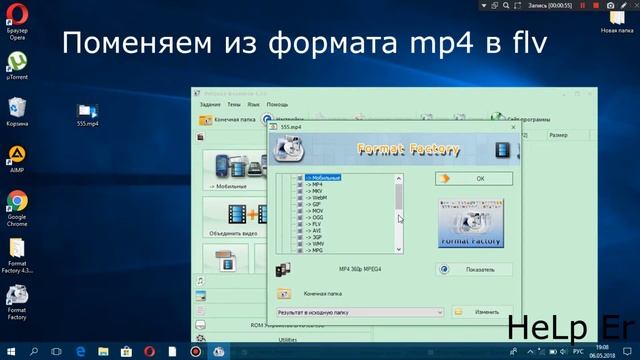Open the recorder toolbar dropdown arrow

484,5
